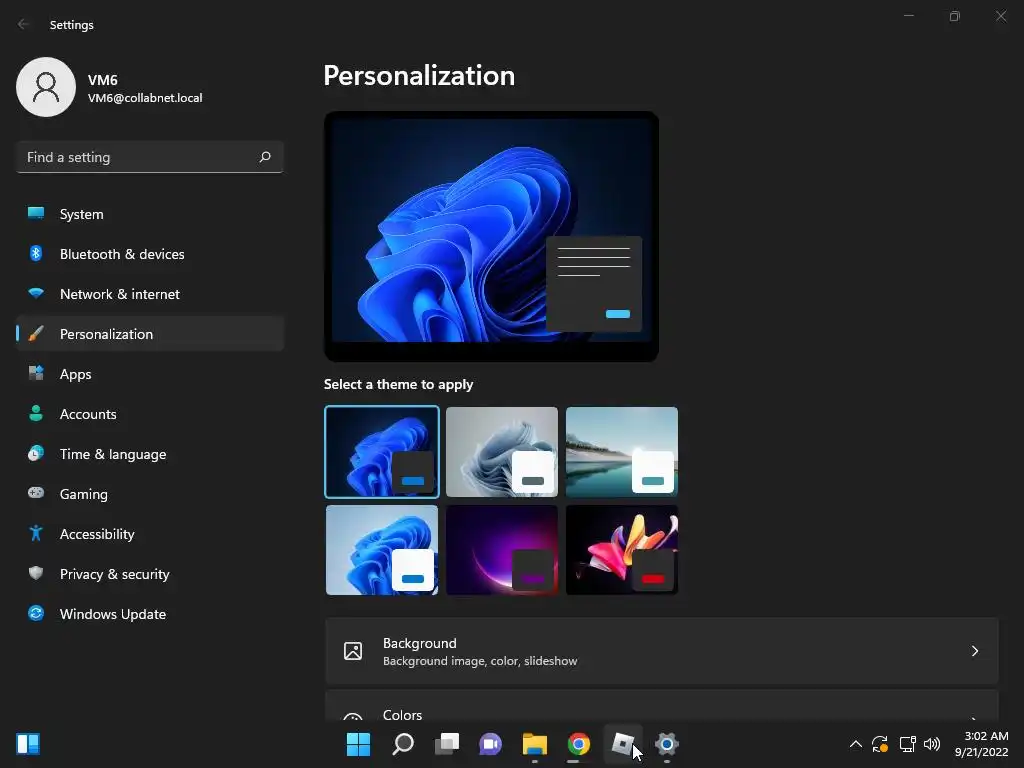
Task: Apply the light blue bloom theme
Action: click(382, 550)
